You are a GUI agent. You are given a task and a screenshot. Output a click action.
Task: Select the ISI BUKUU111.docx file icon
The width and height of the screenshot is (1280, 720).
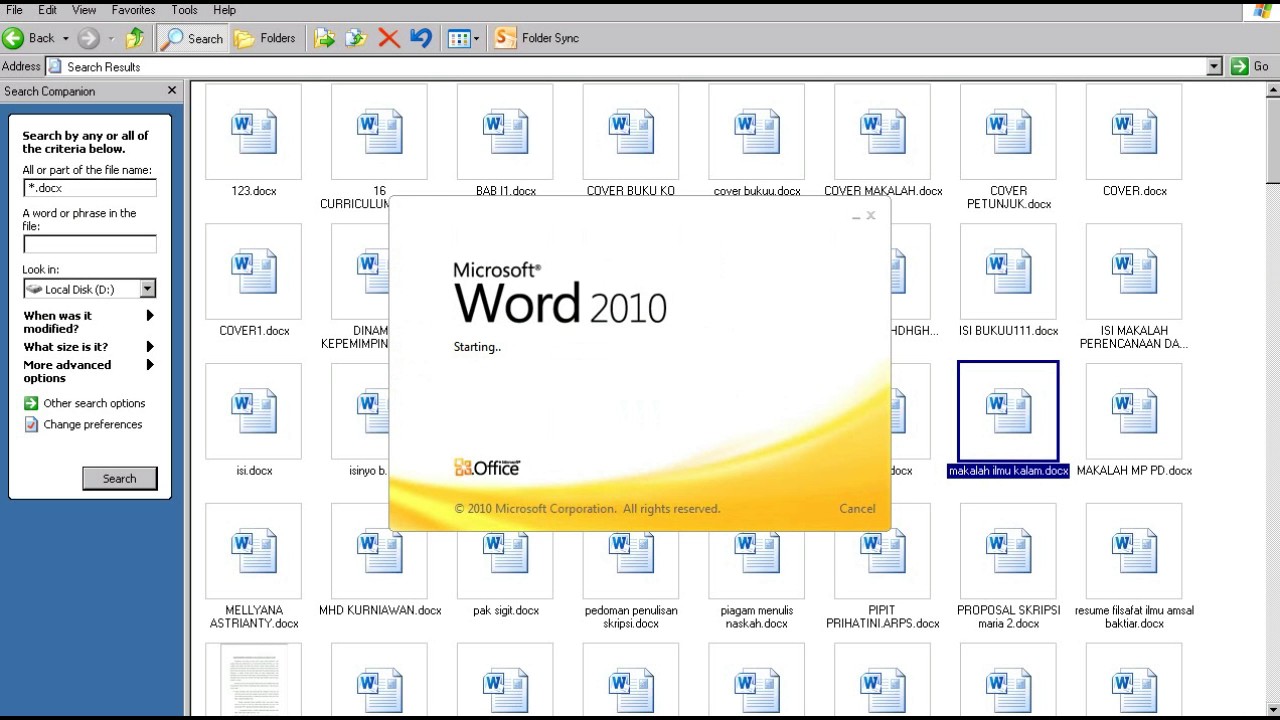pos(1008,272)
